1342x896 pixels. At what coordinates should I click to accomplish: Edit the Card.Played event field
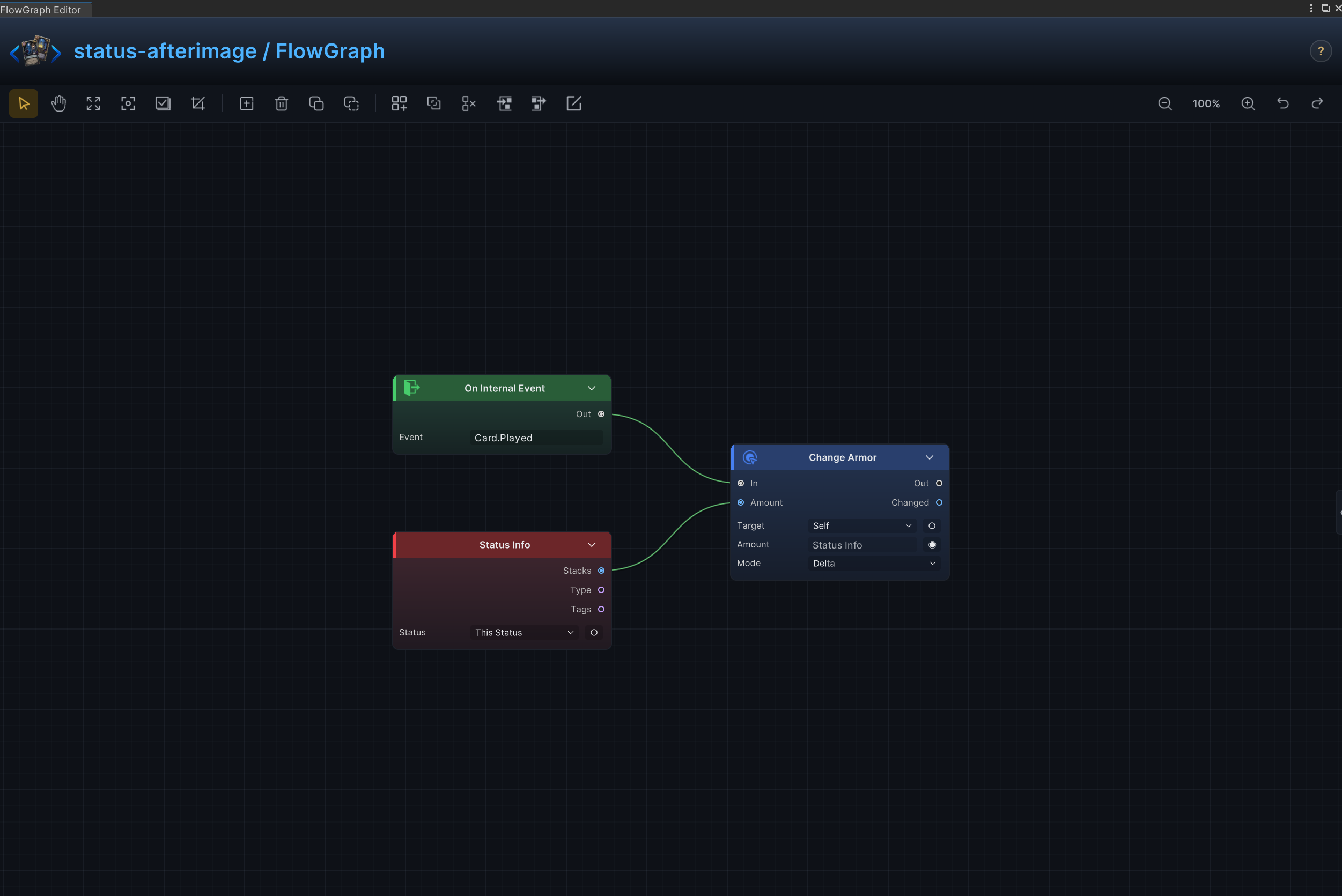click(x=536, y=438)
